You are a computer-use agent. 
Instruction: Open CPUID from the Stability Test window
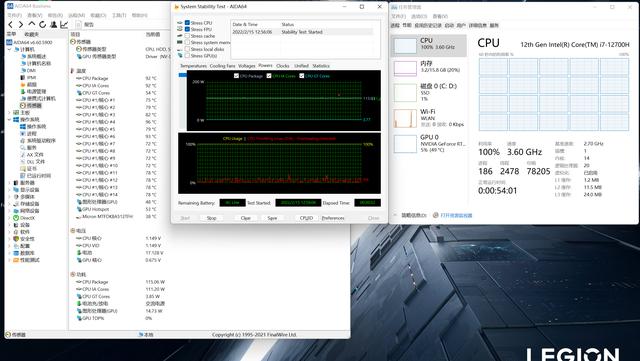click(x=306, y=218)
